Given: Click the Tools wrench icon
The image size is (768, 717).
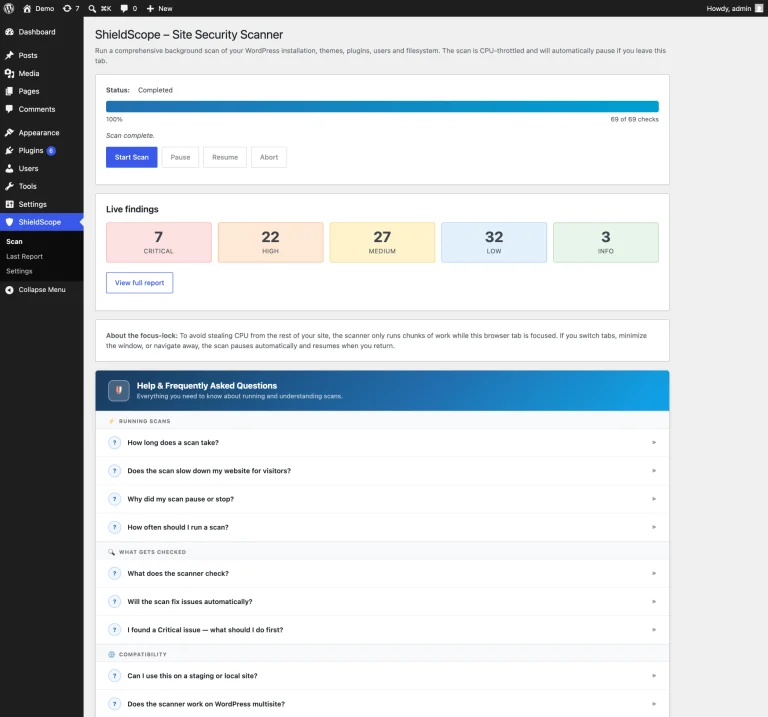Looking at the screenshot, I should [x=9, y=186].
